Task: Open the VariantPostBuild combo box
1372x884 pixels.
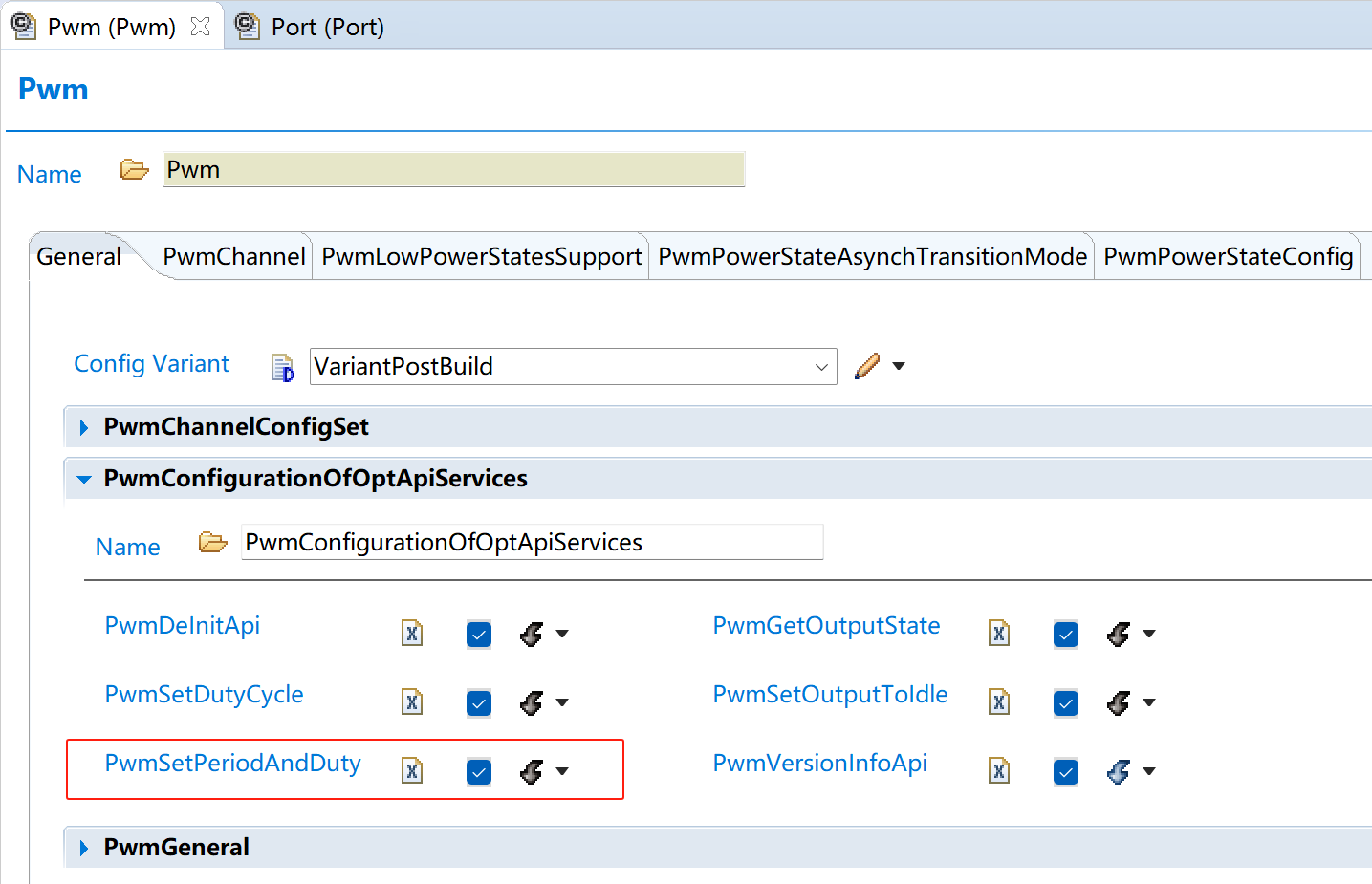Action: (573, 366)
